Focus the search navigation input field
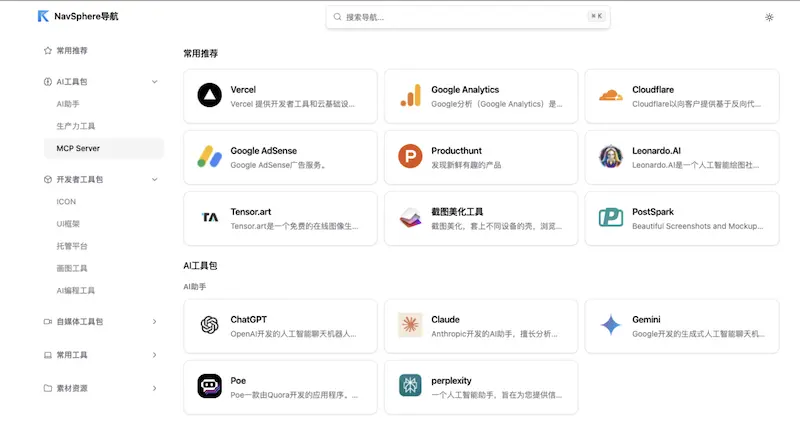 (x=468, y=17)
